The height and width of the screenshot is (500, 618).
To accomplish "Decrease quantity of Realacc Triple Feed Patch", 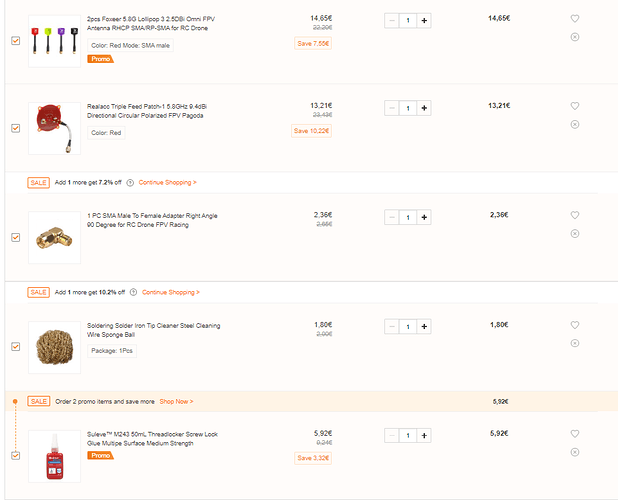I will click(x=392, y=108).
